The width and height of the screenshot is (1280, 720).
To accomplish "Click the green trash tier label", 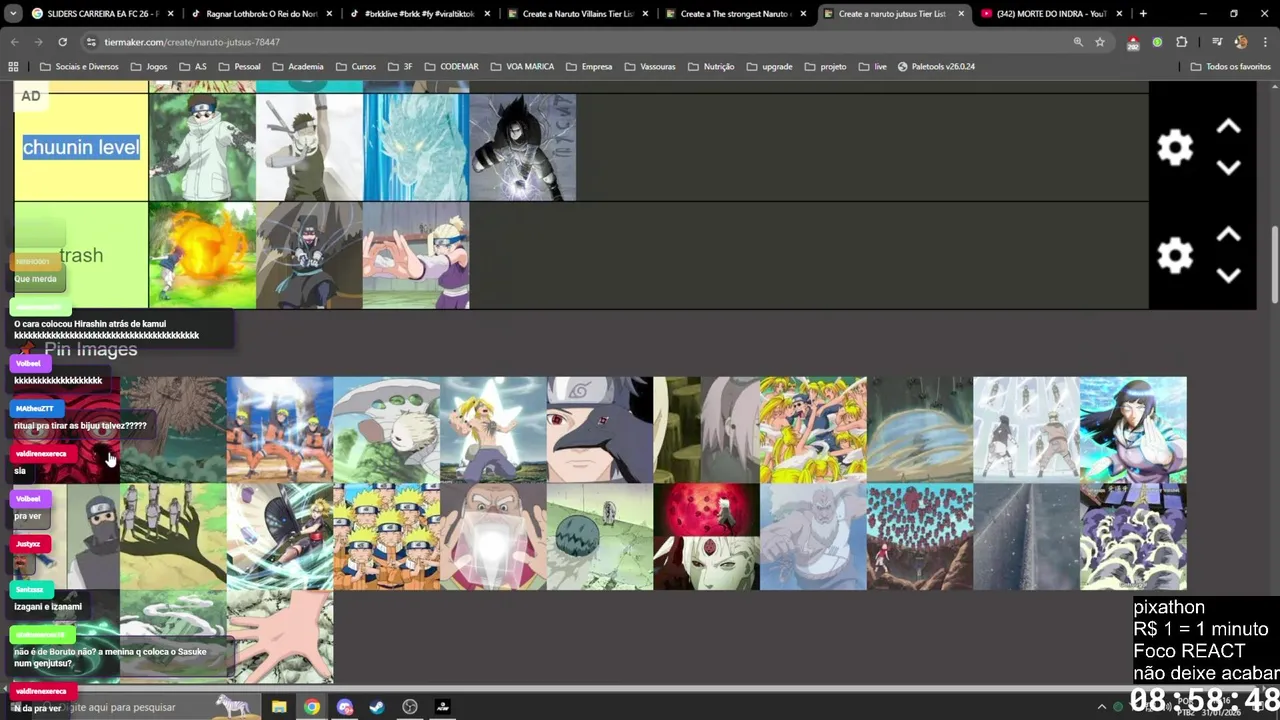I will pos(81,255).
